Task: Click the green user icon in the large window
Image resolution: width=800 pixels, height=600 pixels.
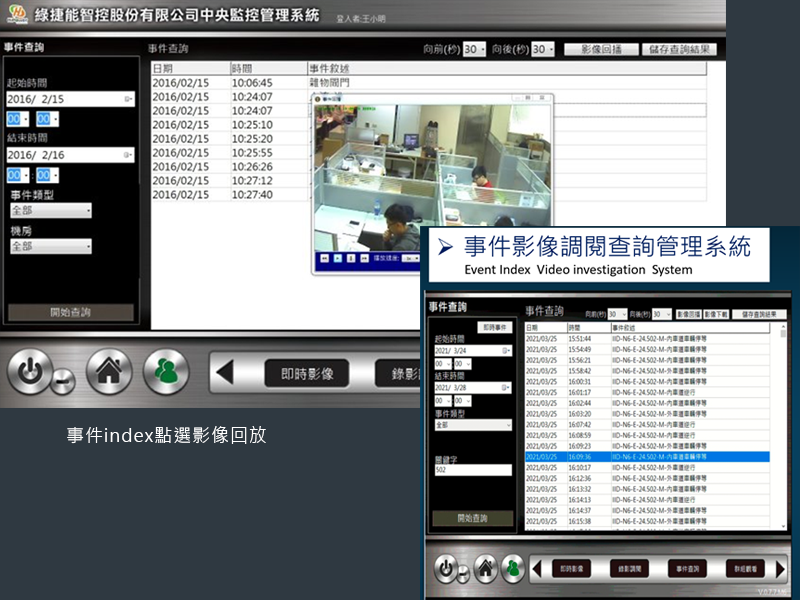Action: (165, 373)
